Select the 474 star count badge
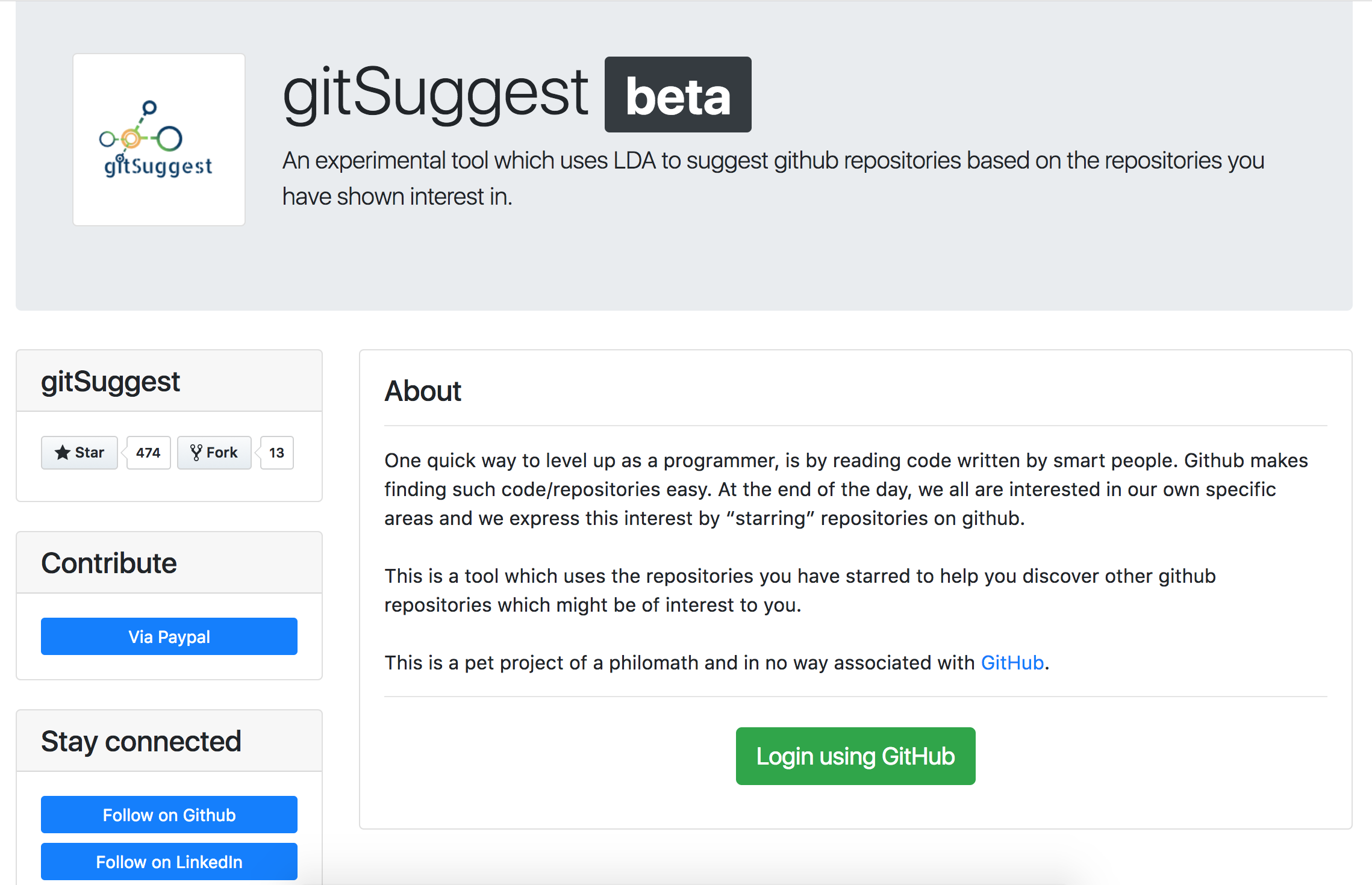Image resolution: width=1372 pixels, height=885 pixels. point(148,452)
